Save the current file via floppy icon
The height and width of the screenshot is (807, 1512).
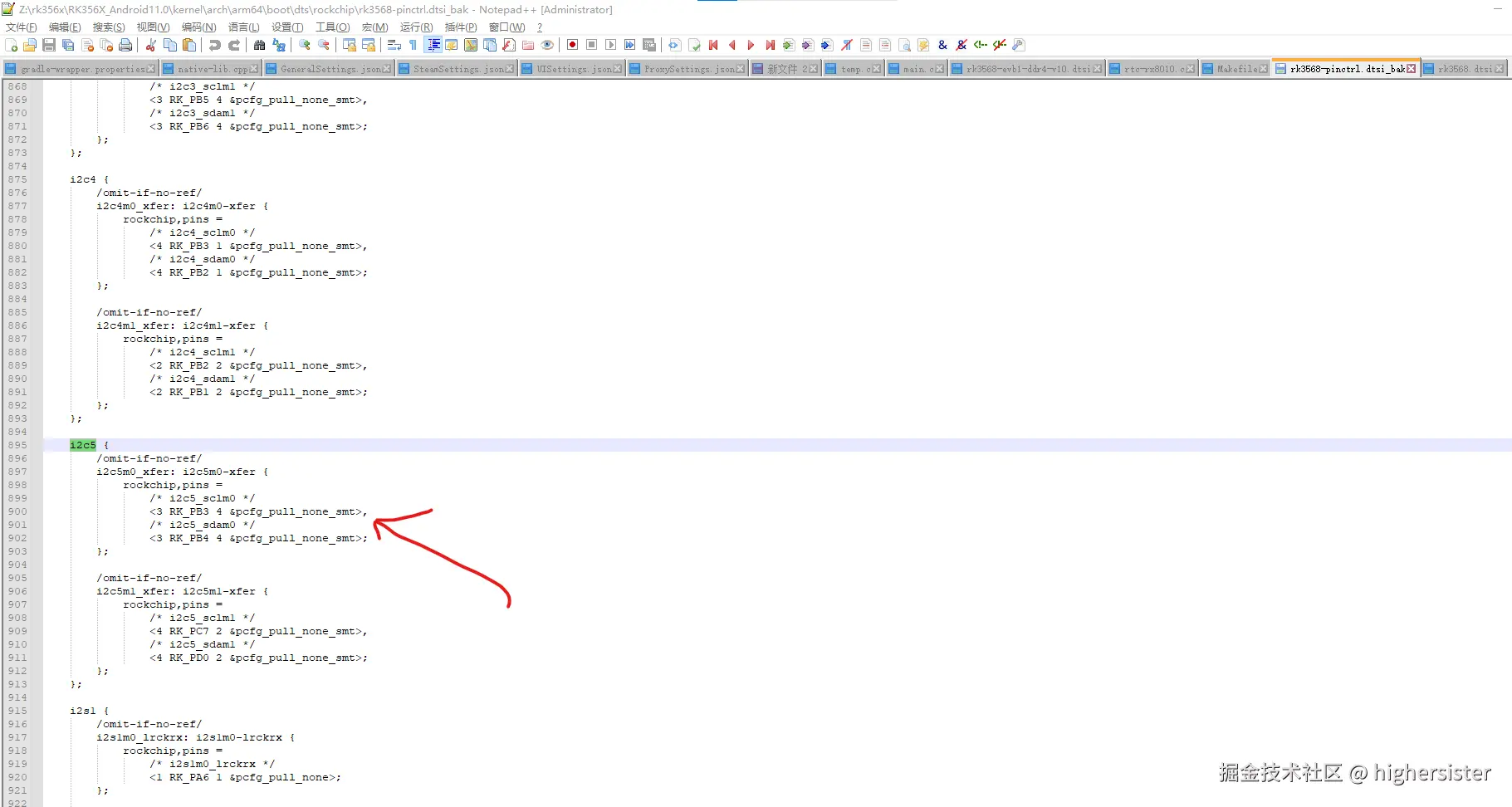click(49, 45)
